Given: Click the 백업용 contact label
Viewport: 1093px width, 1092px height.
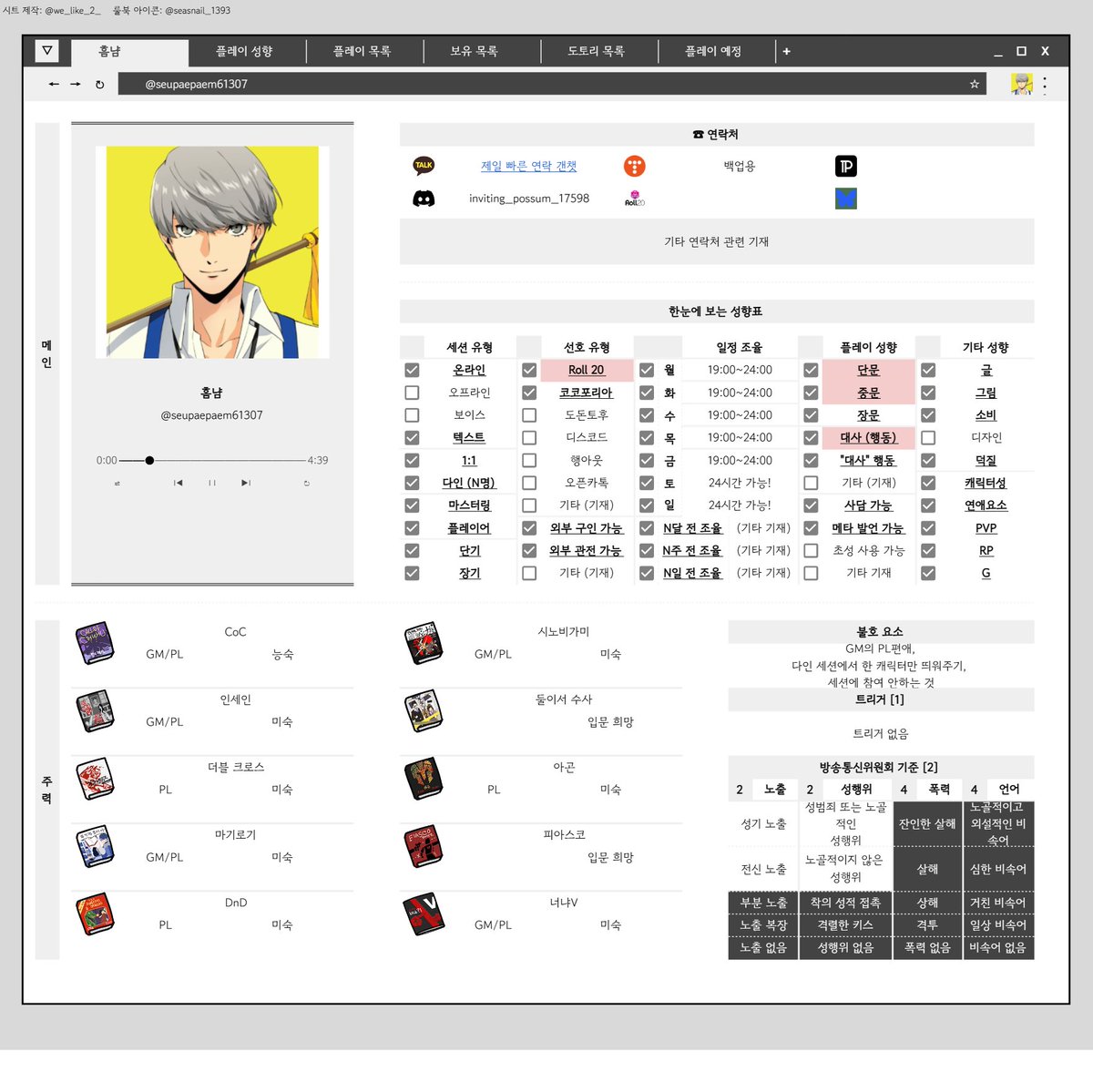Looking at the screenshot, I should (740, 166).
